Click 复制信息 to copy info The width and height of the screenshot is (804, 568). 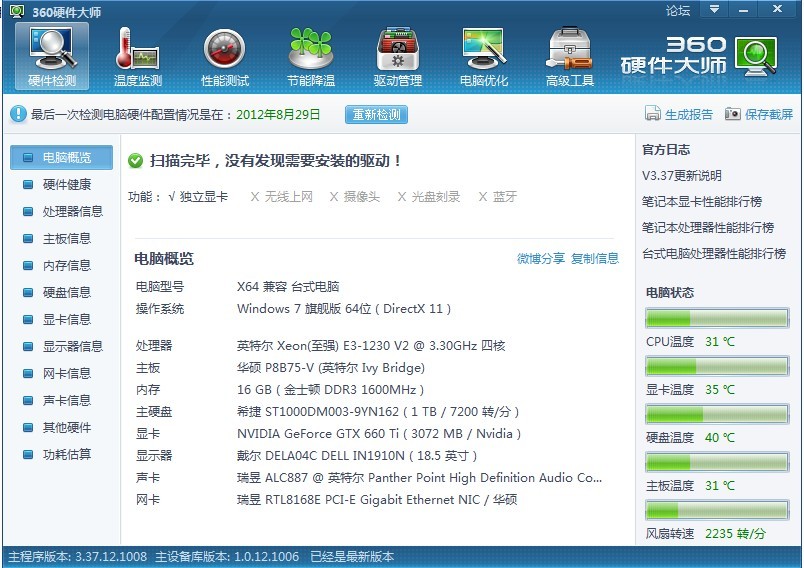coord(595,258)
